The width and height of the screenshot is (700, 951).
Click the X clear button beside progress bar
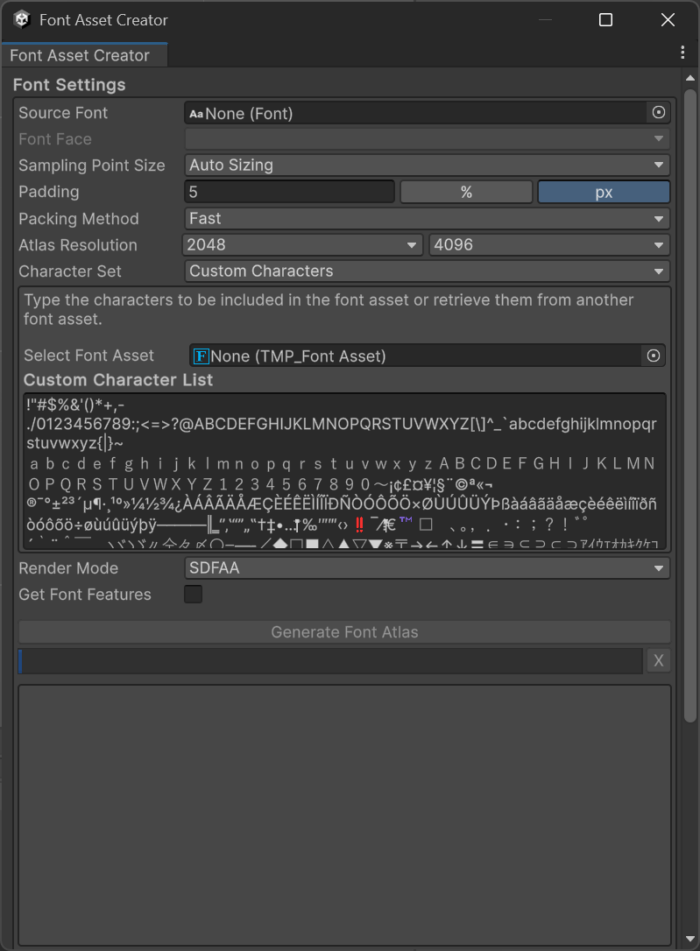(x=657, y=660)
